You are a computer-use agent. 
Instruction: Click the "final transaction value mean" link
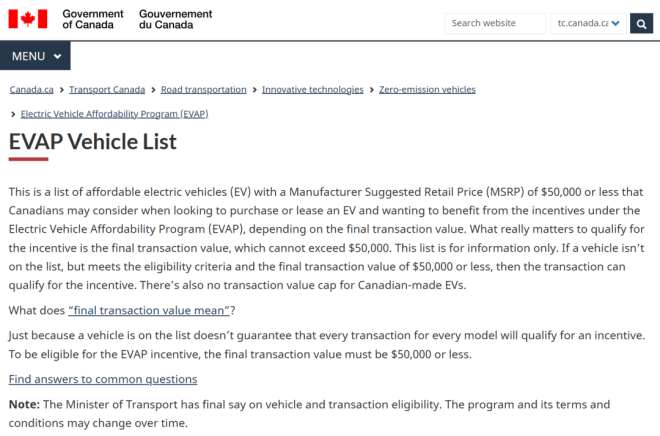pos(151,310)
